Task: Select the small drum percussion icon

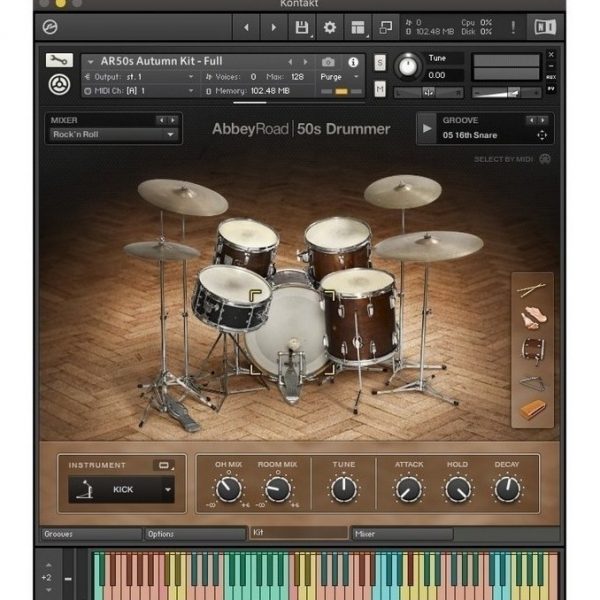Action: [x=533, y=350]
